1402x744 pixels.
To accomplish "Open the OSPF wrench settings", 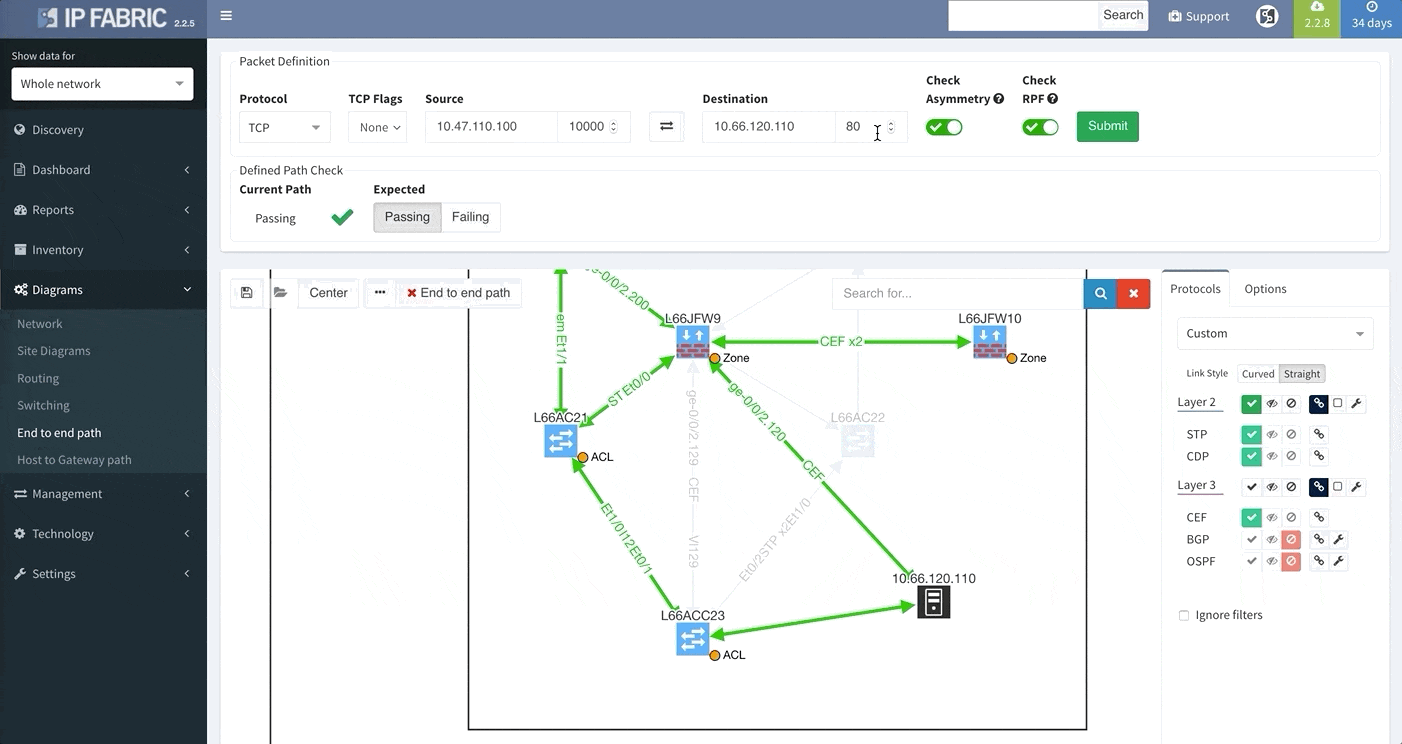I will point(1339,561).
